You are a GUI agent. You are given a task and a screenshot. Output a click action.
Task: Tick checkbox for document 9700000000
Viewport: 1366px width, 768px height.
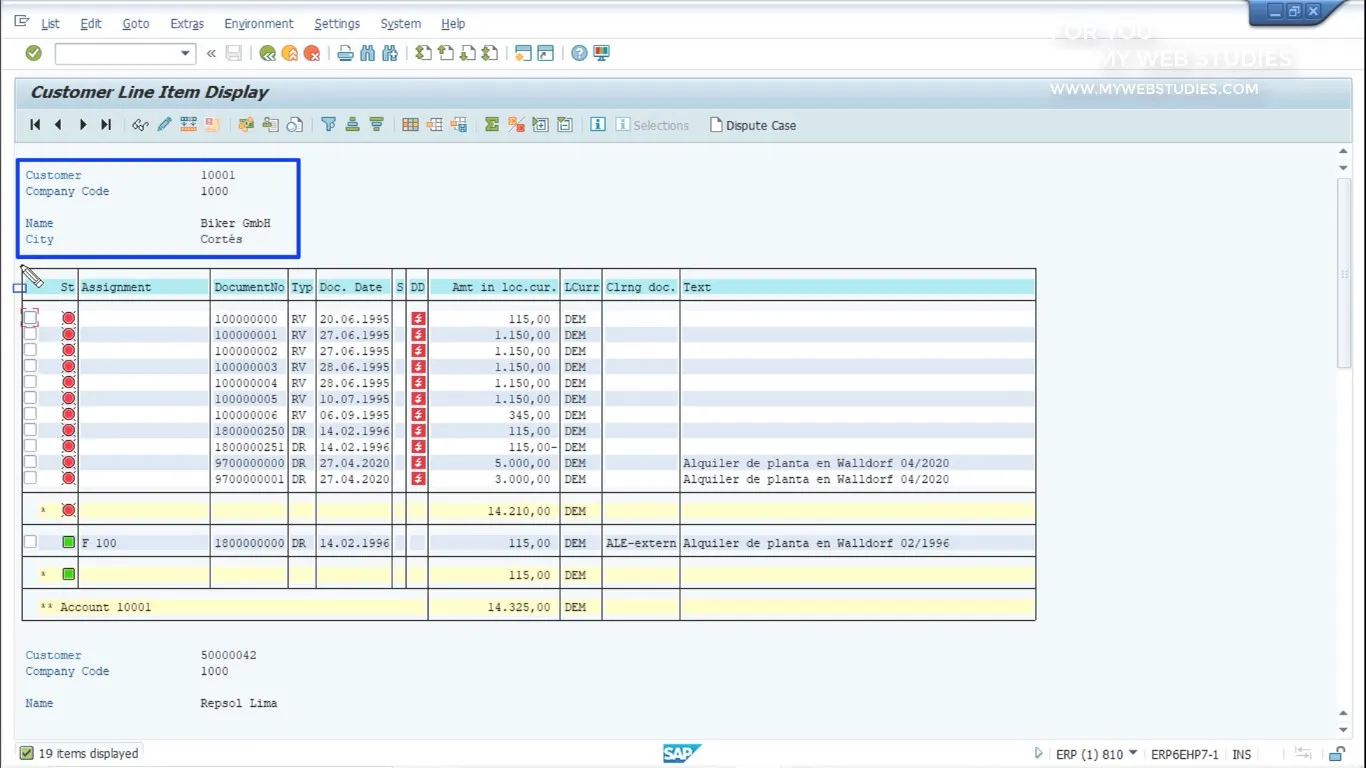pyautogui.click(x=30, y=462)
